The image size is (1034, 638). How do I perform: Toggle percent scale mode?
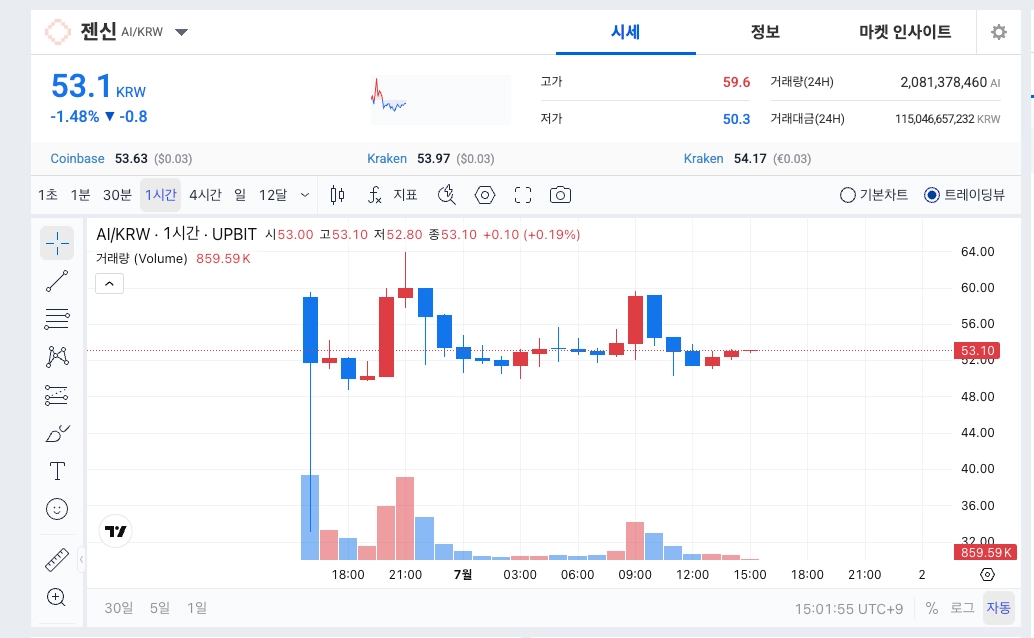pyautogui.click(x=932, y=608)
